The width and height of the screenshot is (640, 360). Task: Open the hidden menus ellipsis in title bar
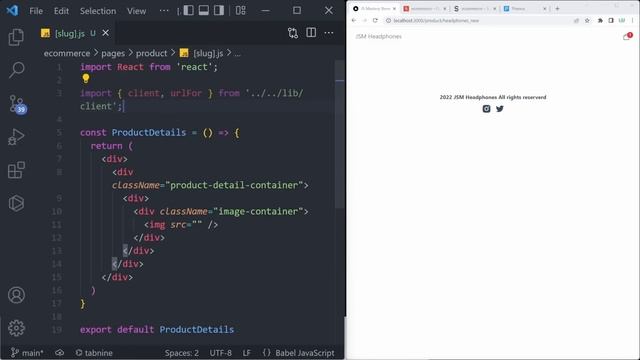(164, 10)
